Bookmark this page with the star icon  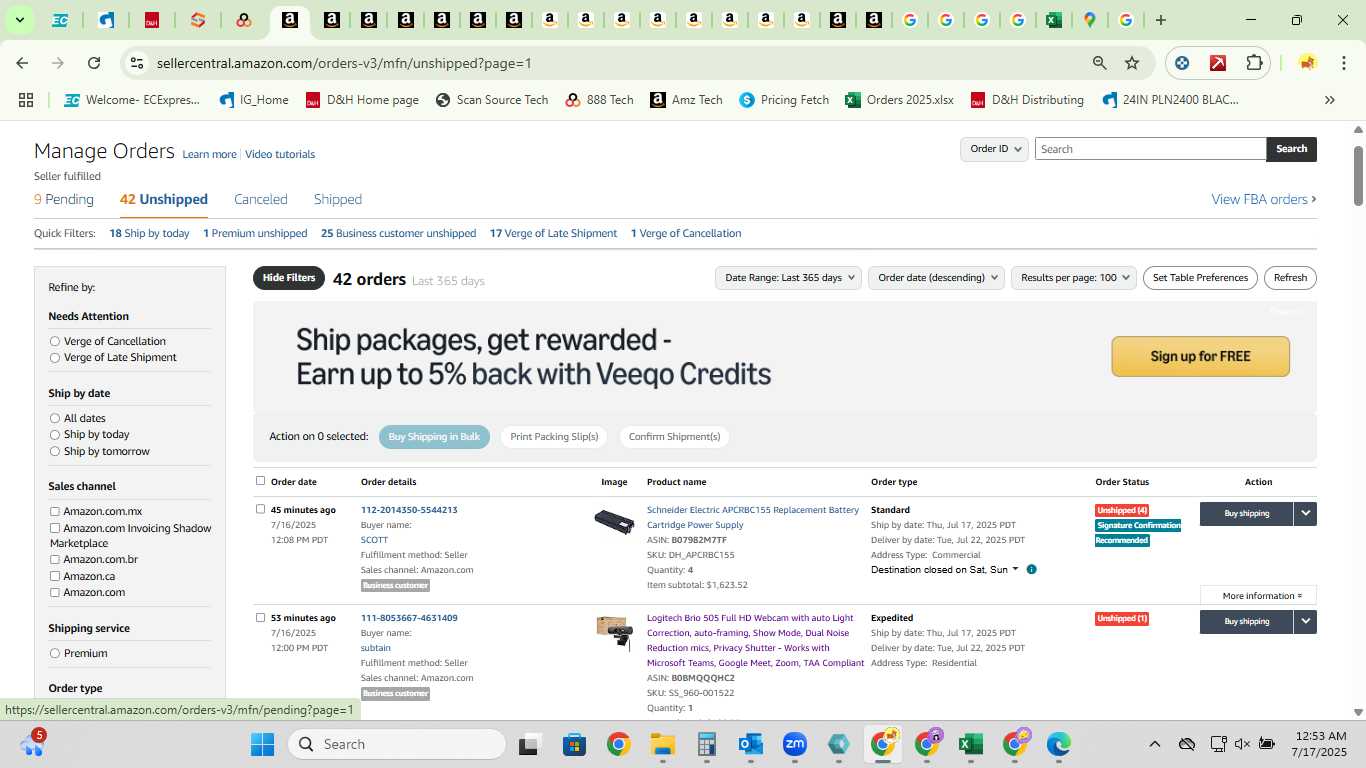[x=1132, y=63]
